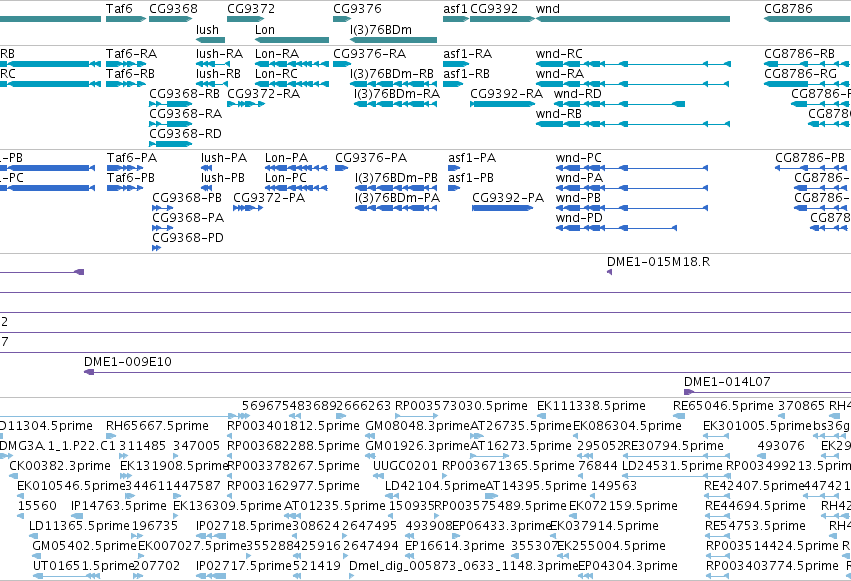Open protein CG8786-PB label
Image resolution: width=851 pixels, height=581 pixels.
click(x=810, y=158)
